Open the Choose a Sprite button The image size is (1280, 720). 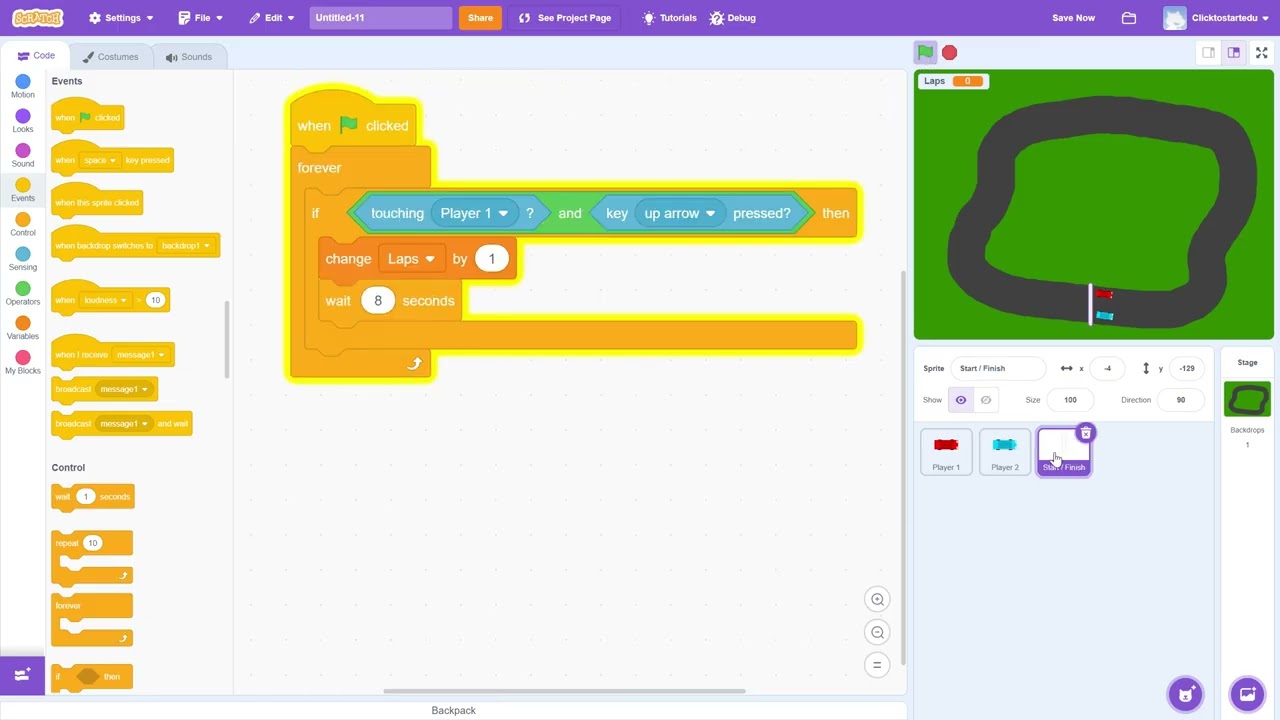[1185, 694]
